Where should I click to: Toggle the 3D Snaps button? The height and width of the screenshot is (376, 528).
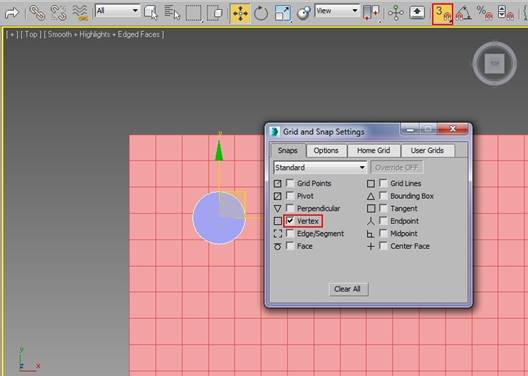(x=442, y=14)
